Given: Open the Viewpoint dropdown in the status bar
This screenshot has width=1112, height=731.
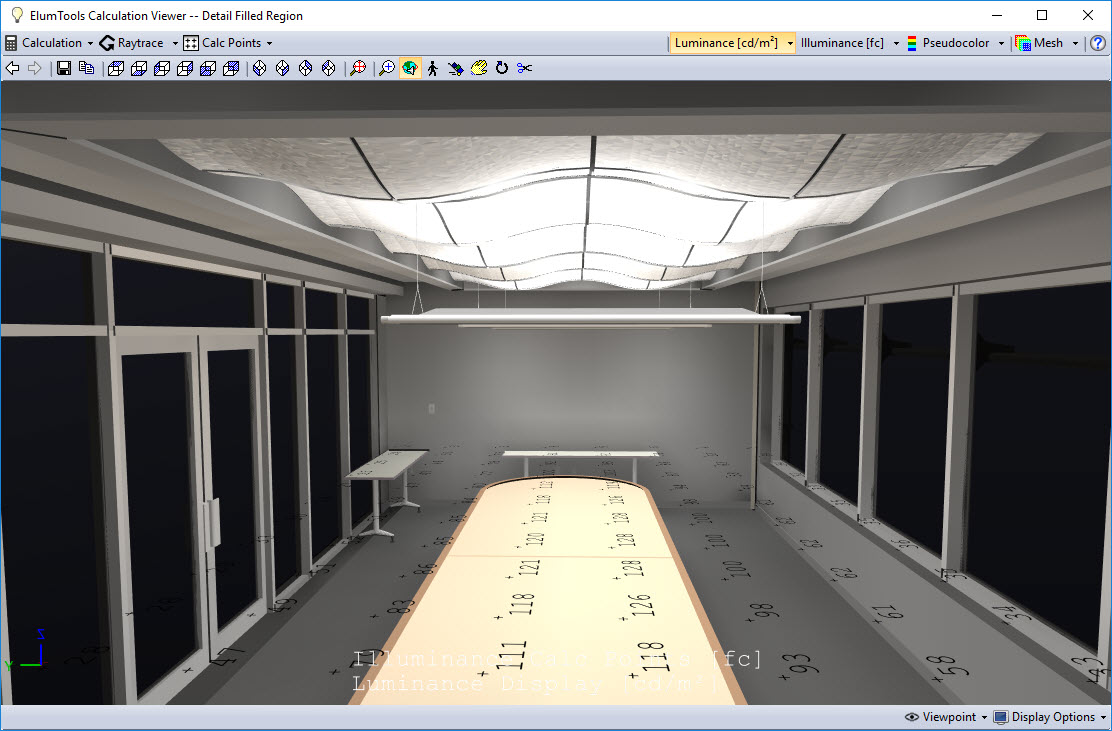Looking at the screenshot, I should (942, 717).
